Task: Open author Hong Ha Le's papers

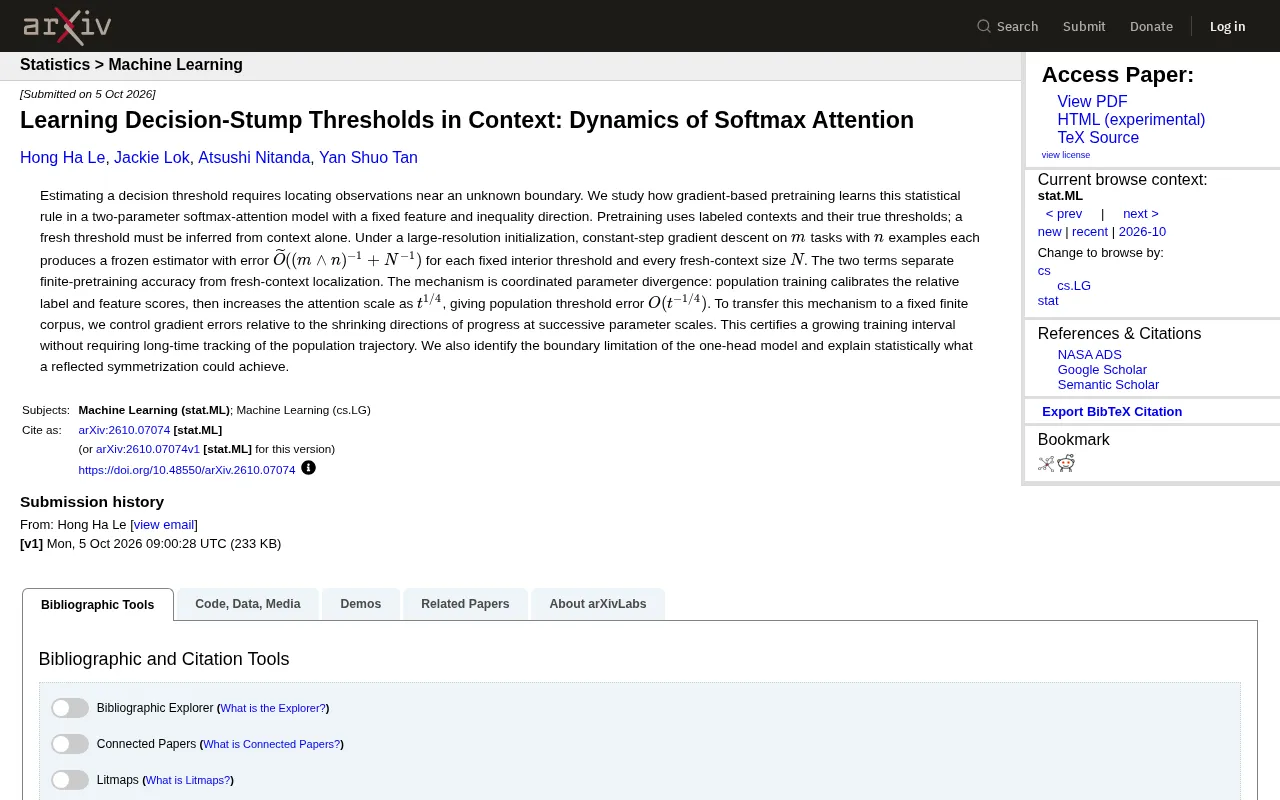Action: [62, 158]
